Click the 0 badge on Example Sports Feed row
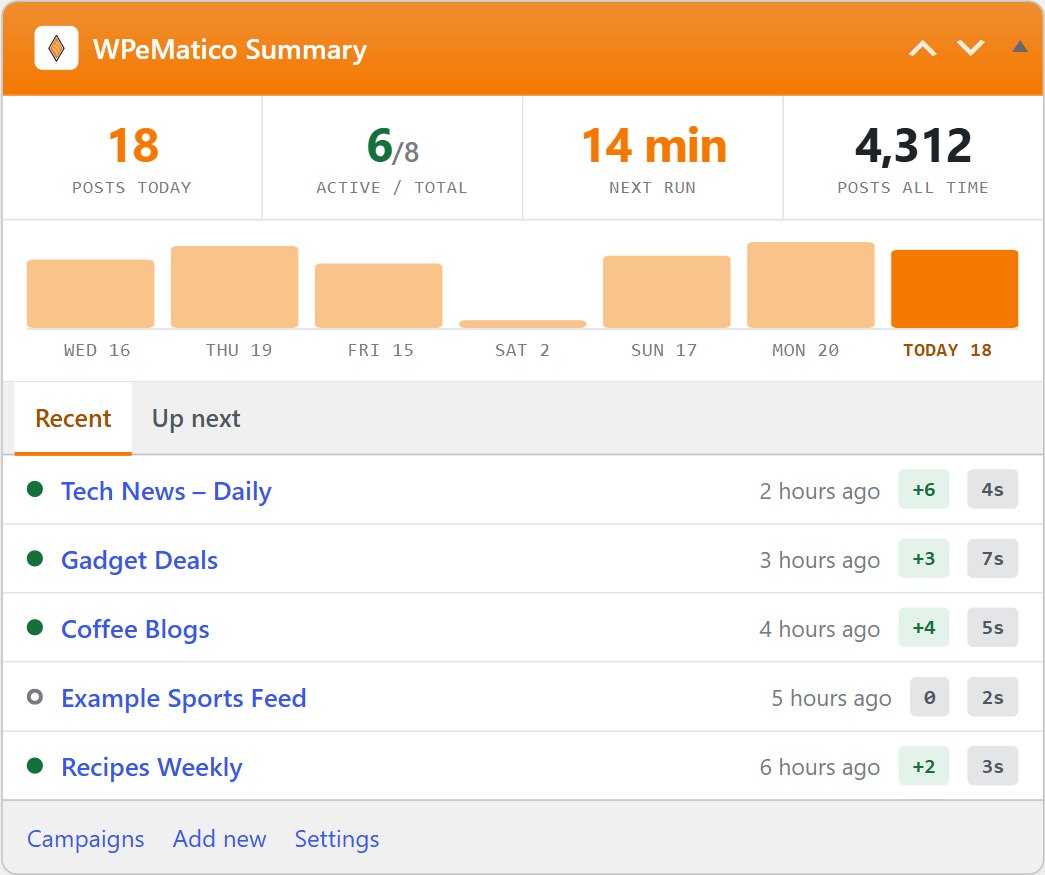 (x=929, y=697)
